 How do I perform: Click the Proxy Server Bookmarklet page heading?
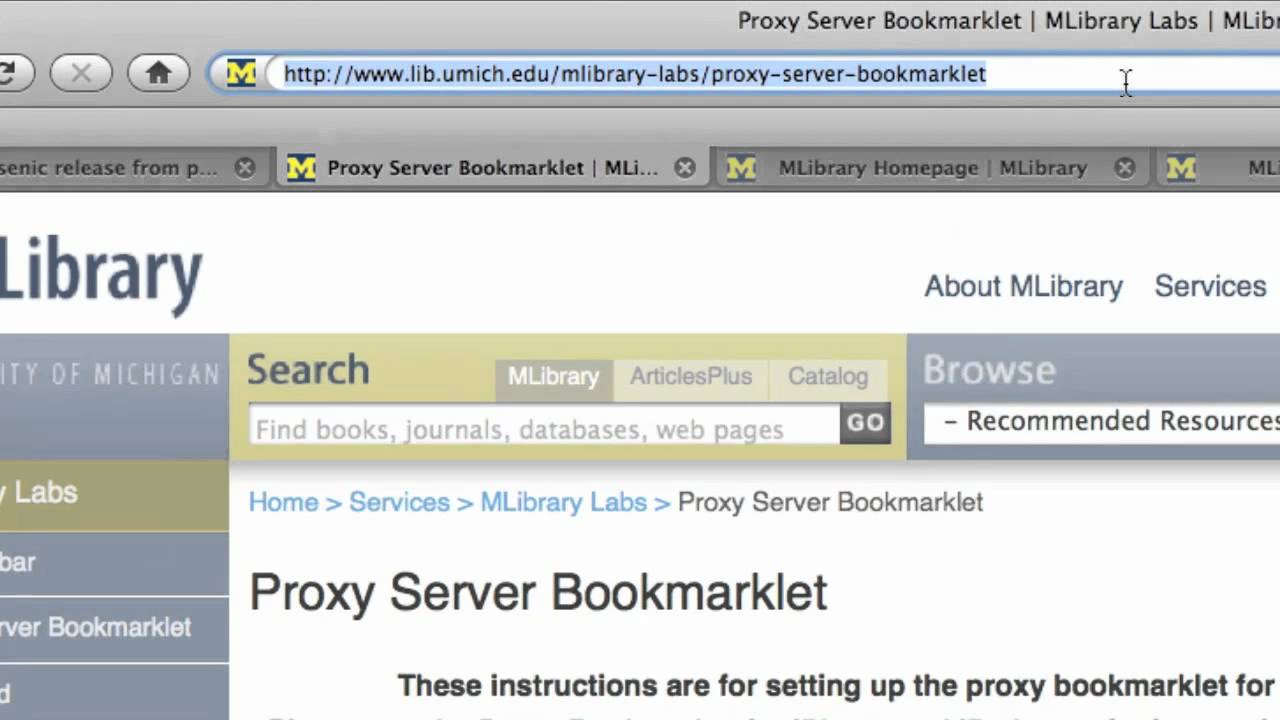538,592
